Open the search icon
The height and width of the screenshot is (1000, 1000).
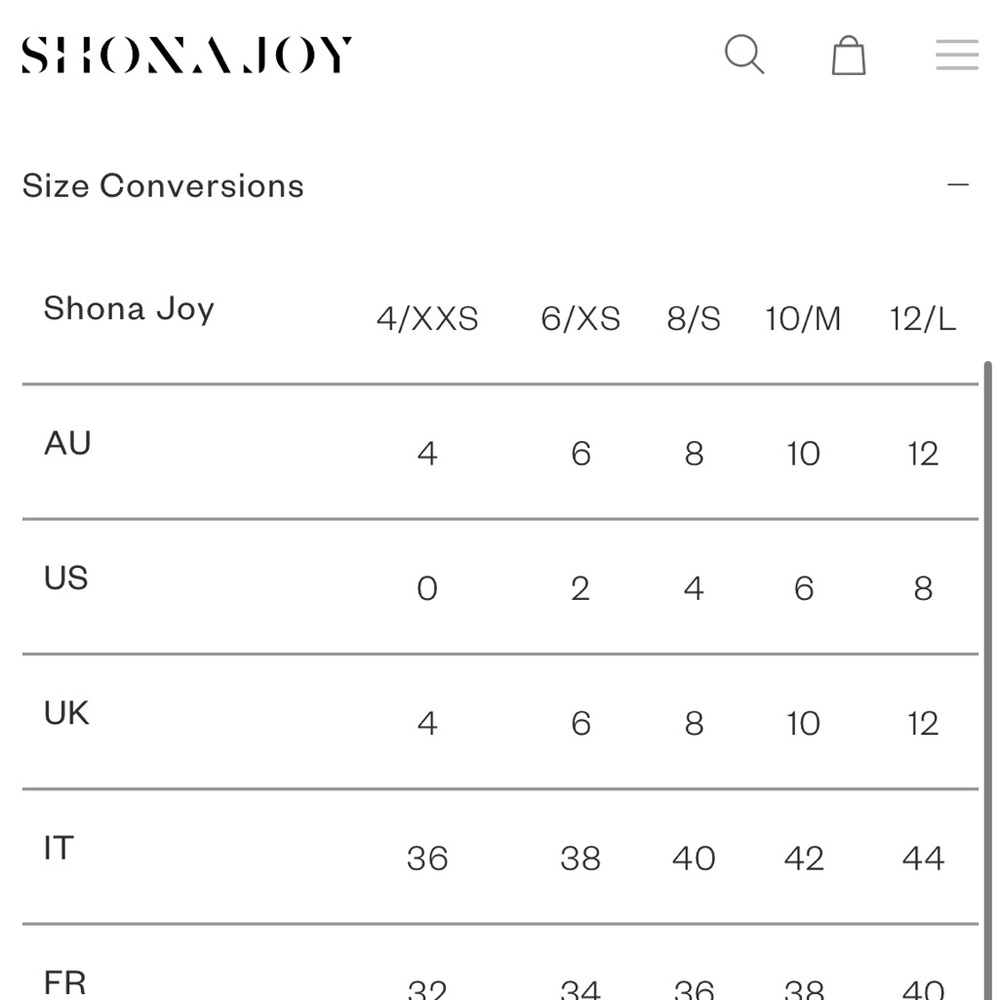[x=744, y=54]
